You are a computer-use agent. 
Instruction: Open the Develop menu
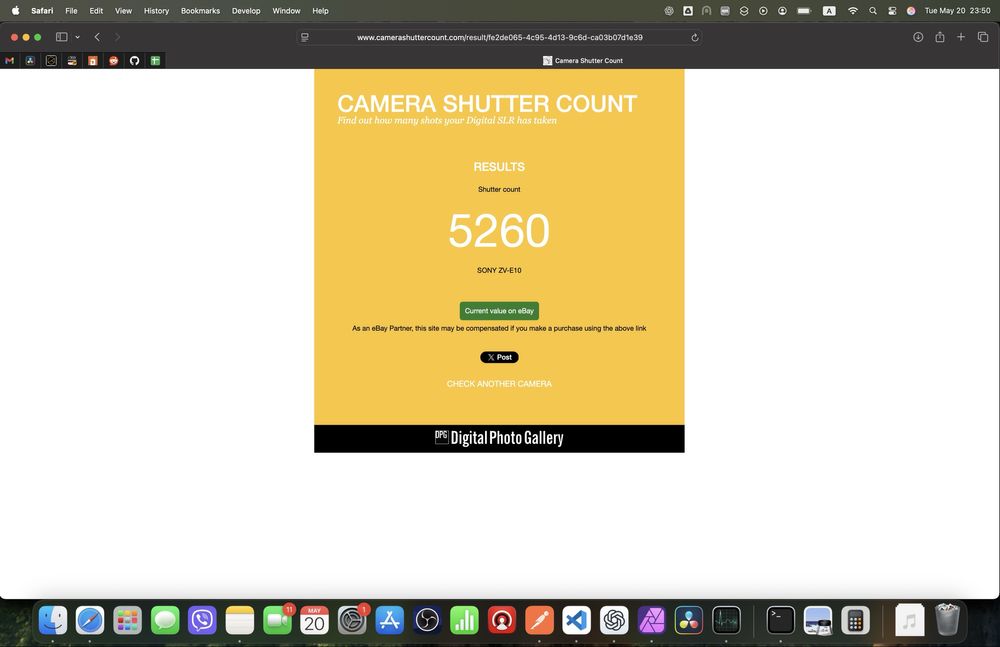(x=246, y=11)
